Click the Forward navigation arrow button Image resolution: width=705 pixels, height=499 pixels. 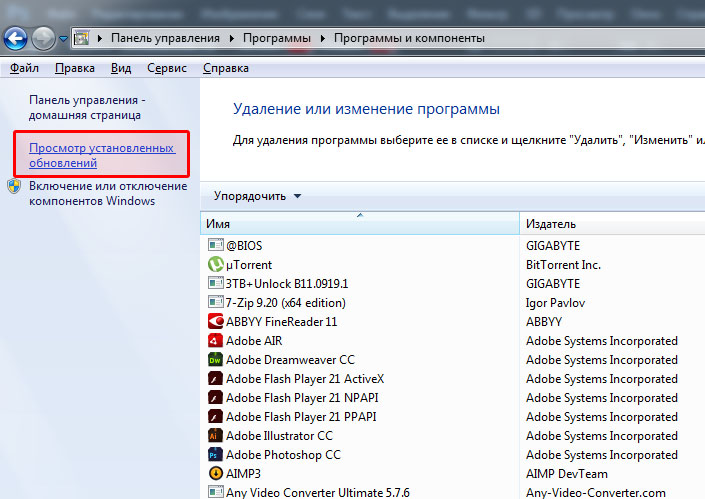[43, 38]
